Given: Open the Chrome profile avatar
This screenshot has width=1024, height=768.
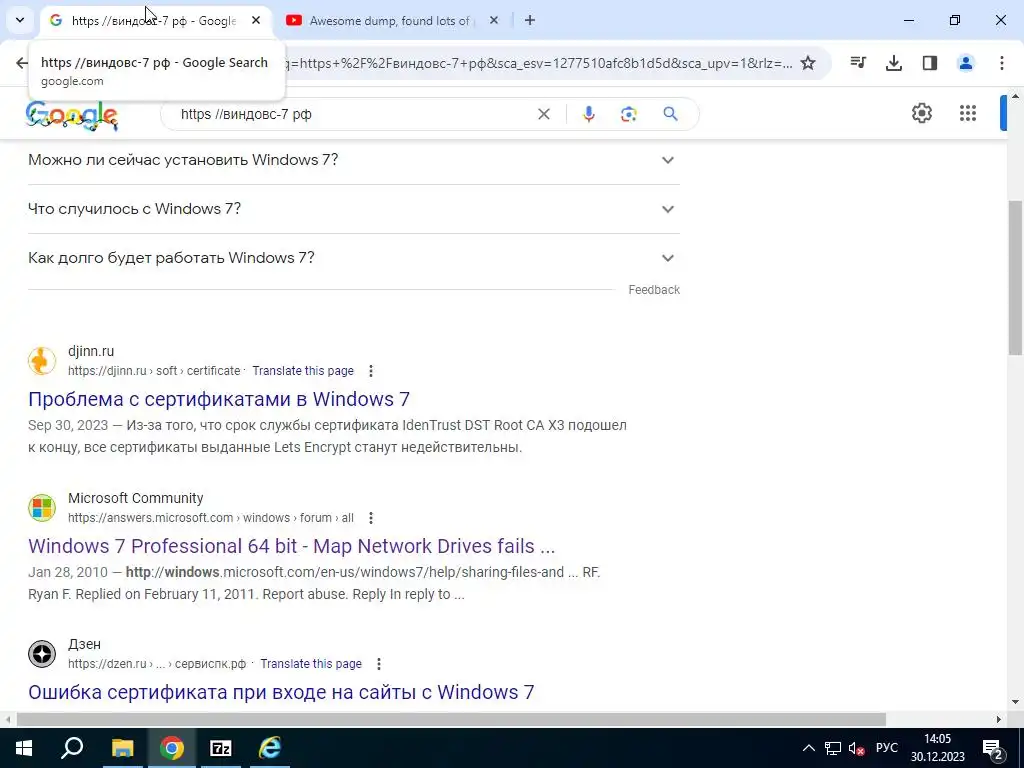Looking at the screenshot, I should coord(965,63).
